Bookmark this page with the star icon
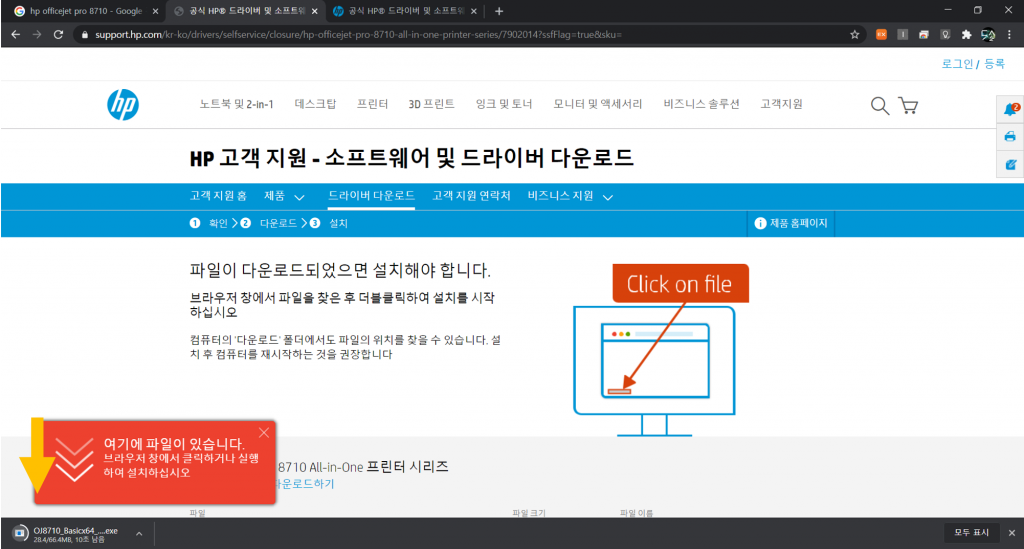 coord(855,34)
